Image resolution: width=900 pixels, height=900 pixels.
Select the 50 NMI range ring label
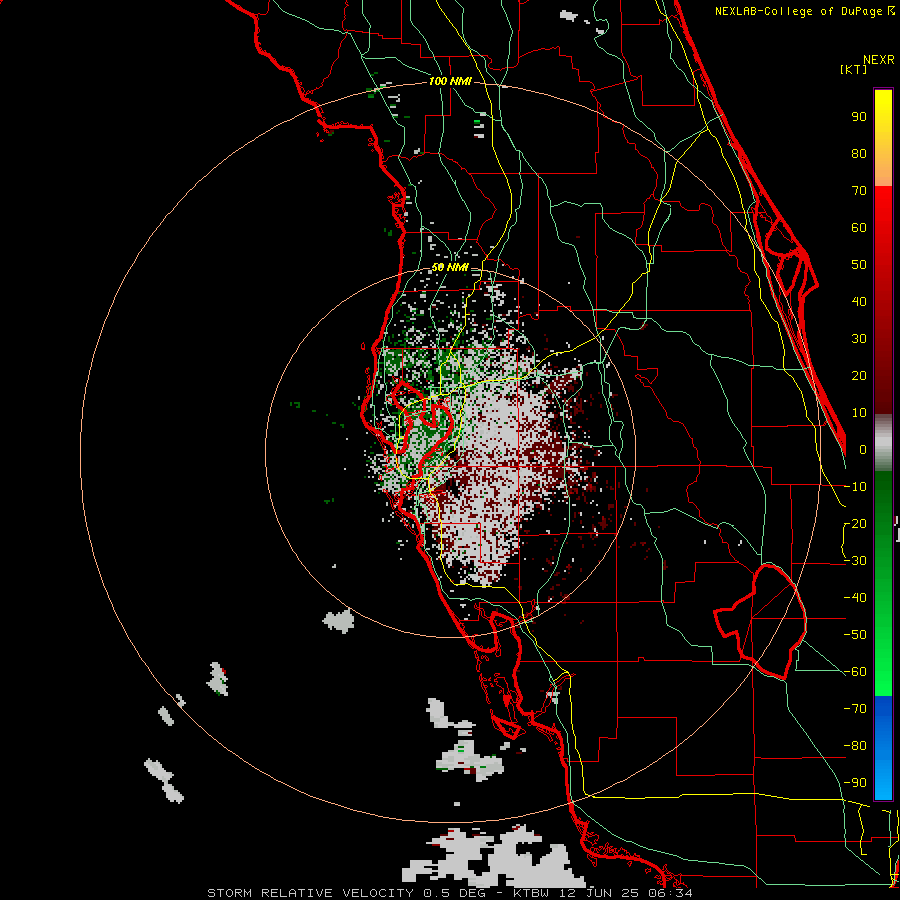click(x=450, y=267)
